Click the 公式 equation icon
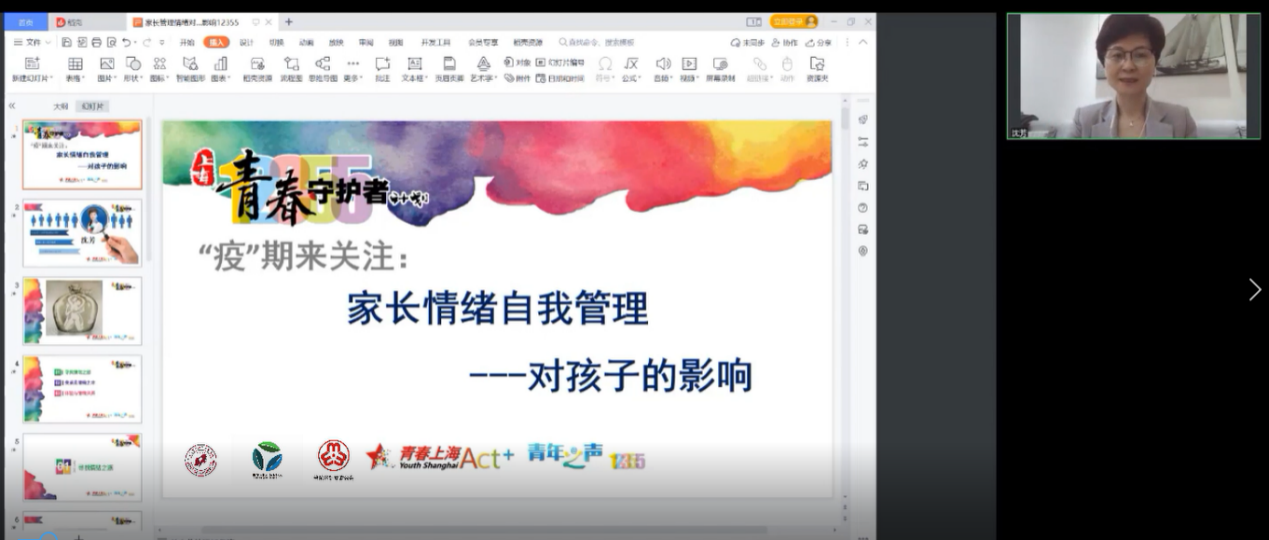Viewport: 1269px width, 540px height. [631, 64]
